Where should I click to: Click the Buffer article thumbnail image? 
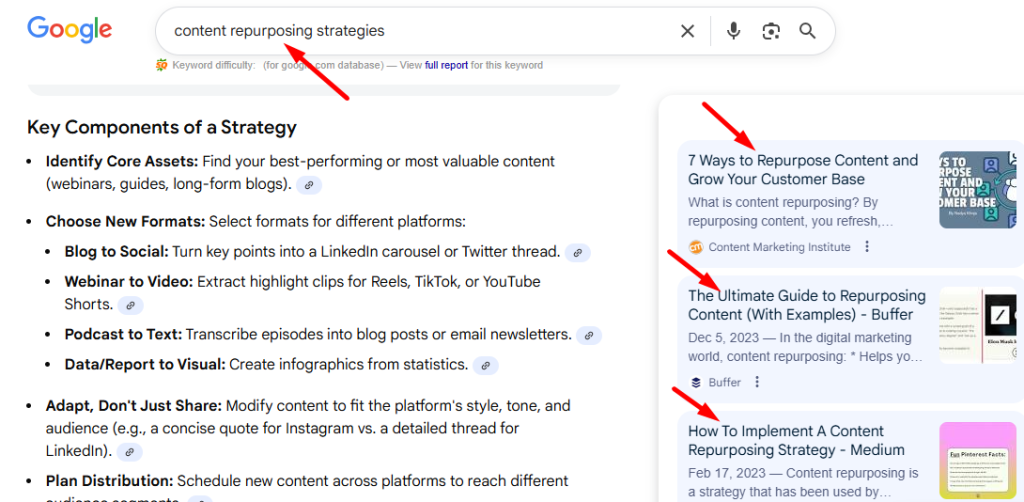[978, 325]
